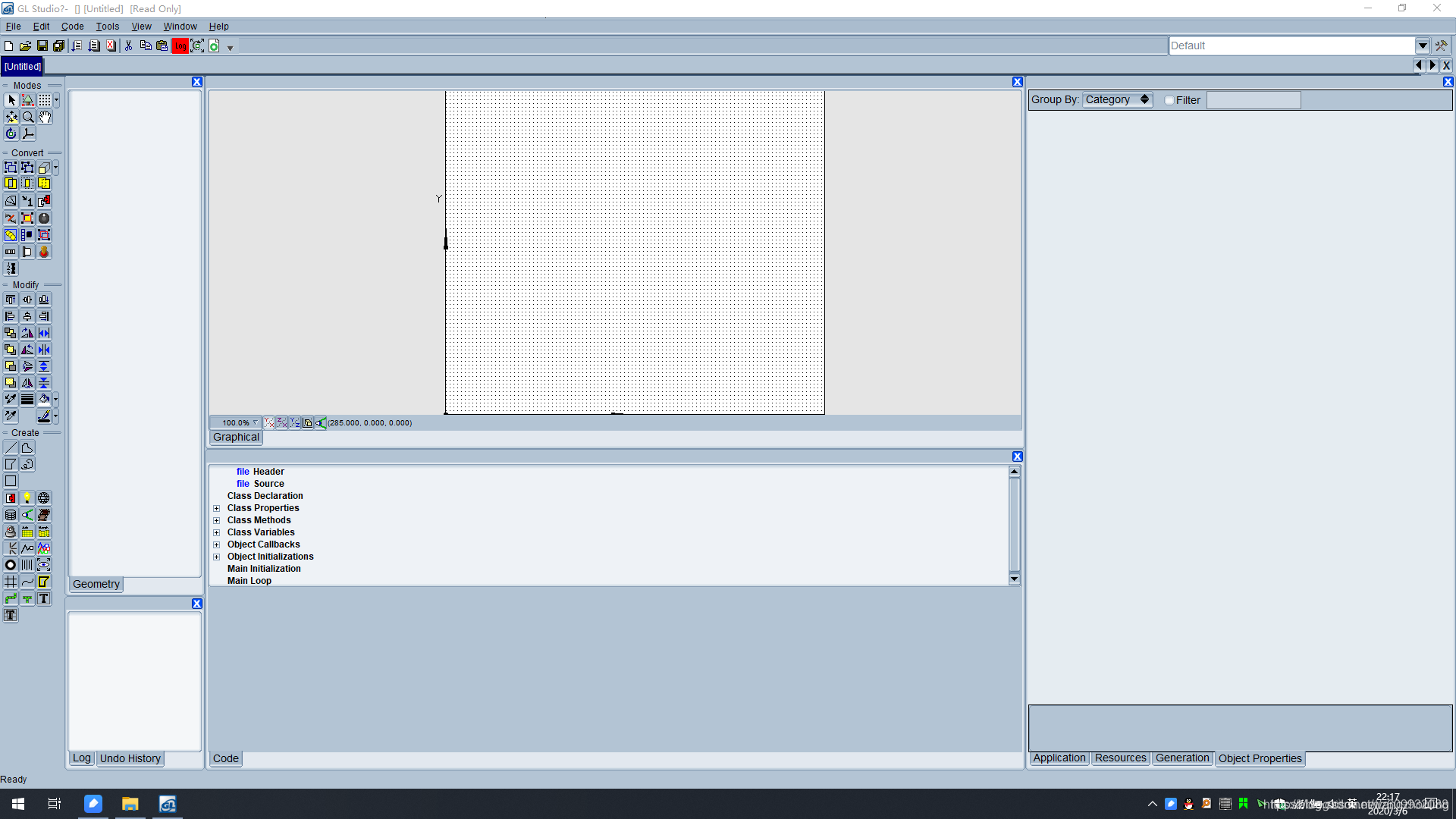Toggle the Filter checkbox in properties panel
This screenshot has height=819, width=1456.
(x=1167, y=100)
